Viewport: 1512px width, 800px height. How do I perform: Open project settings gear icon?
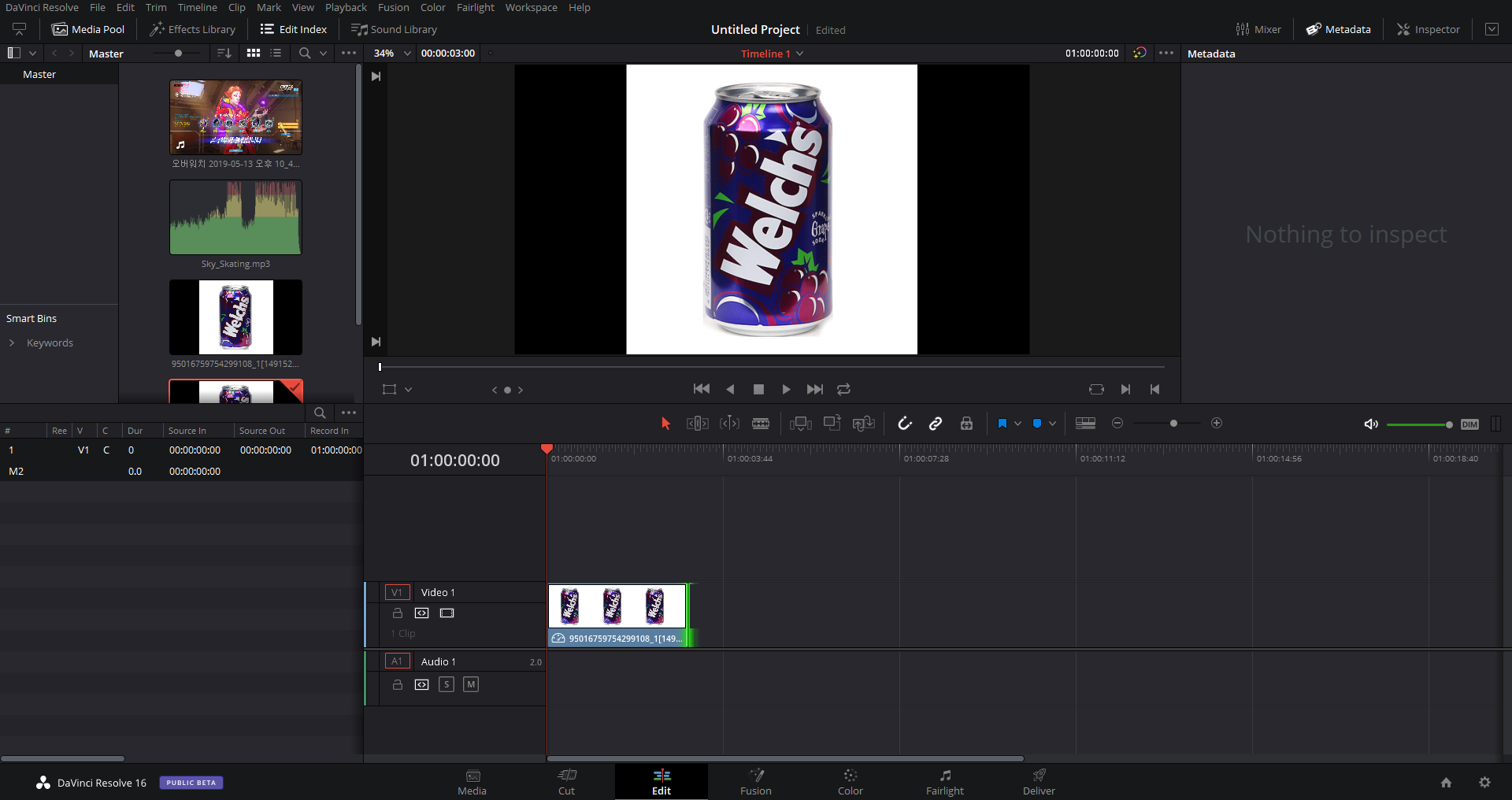coord(1484,782)
